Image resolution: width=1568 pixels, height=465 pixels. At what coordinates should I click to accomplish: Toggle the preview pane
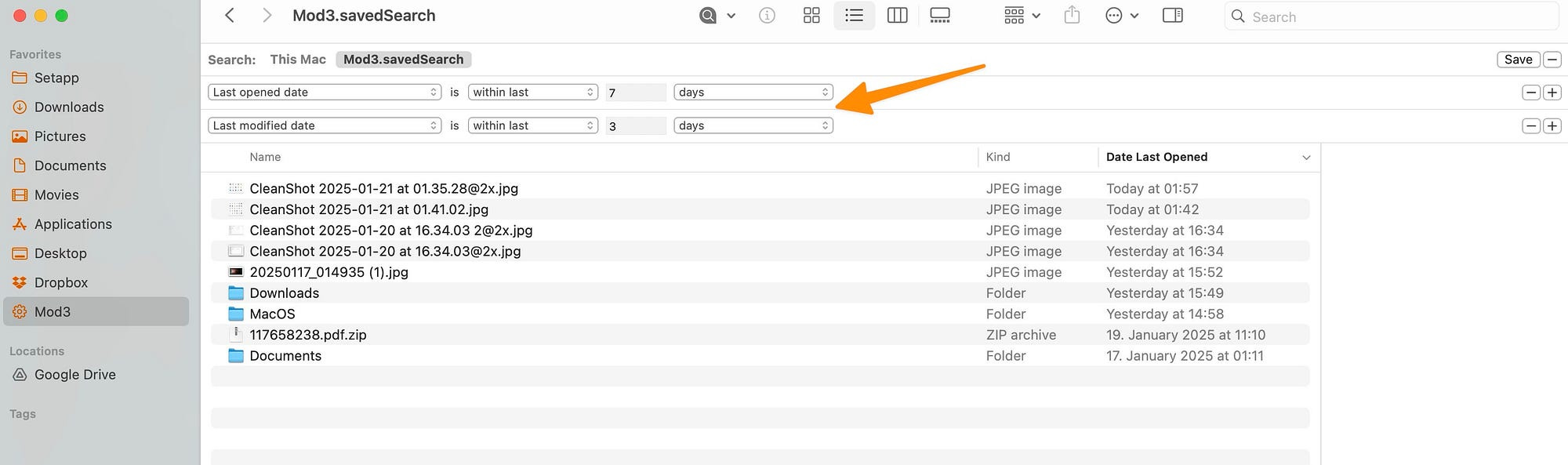[1173, 16]
